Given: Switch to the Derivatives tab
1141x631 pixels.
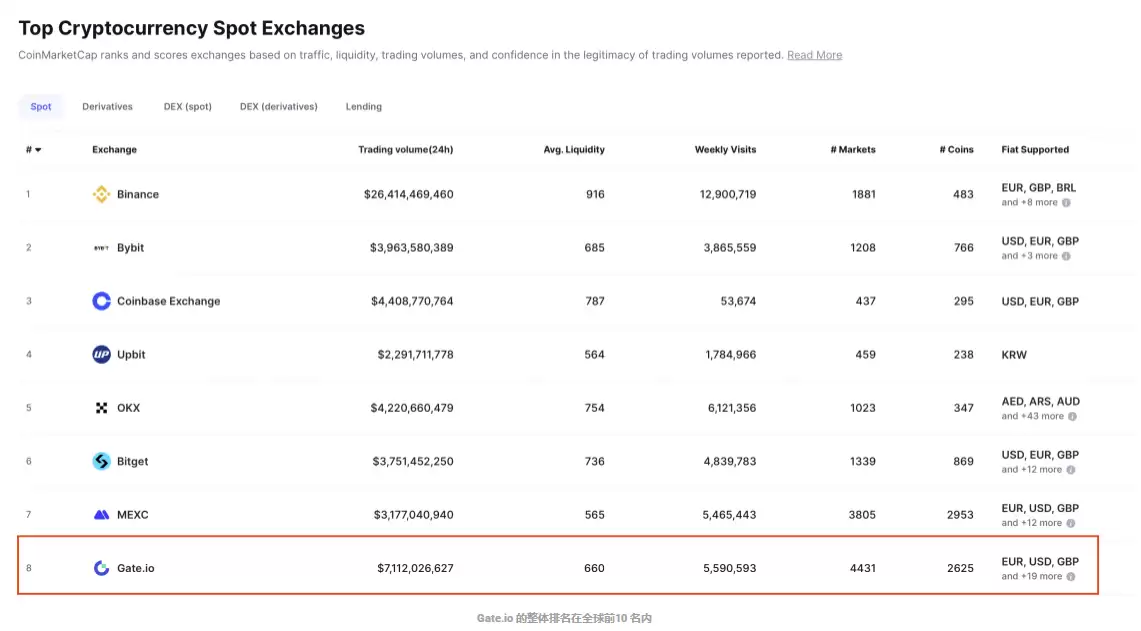Looking at the screenshot, I should coord(107,106).
